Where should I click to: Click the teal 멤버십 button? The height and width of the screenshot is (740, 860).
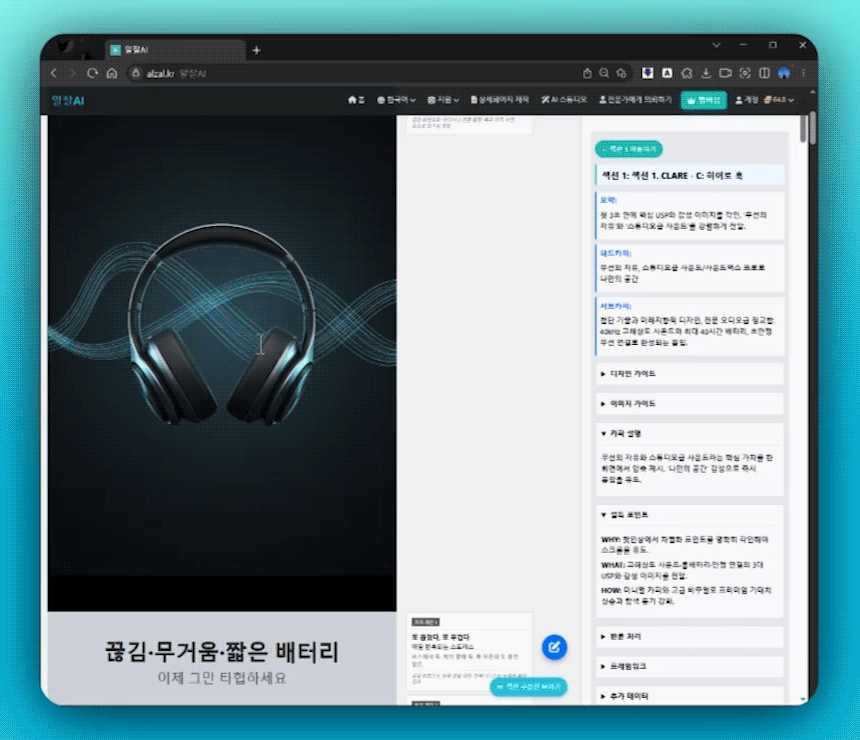(x=703, y=100)
